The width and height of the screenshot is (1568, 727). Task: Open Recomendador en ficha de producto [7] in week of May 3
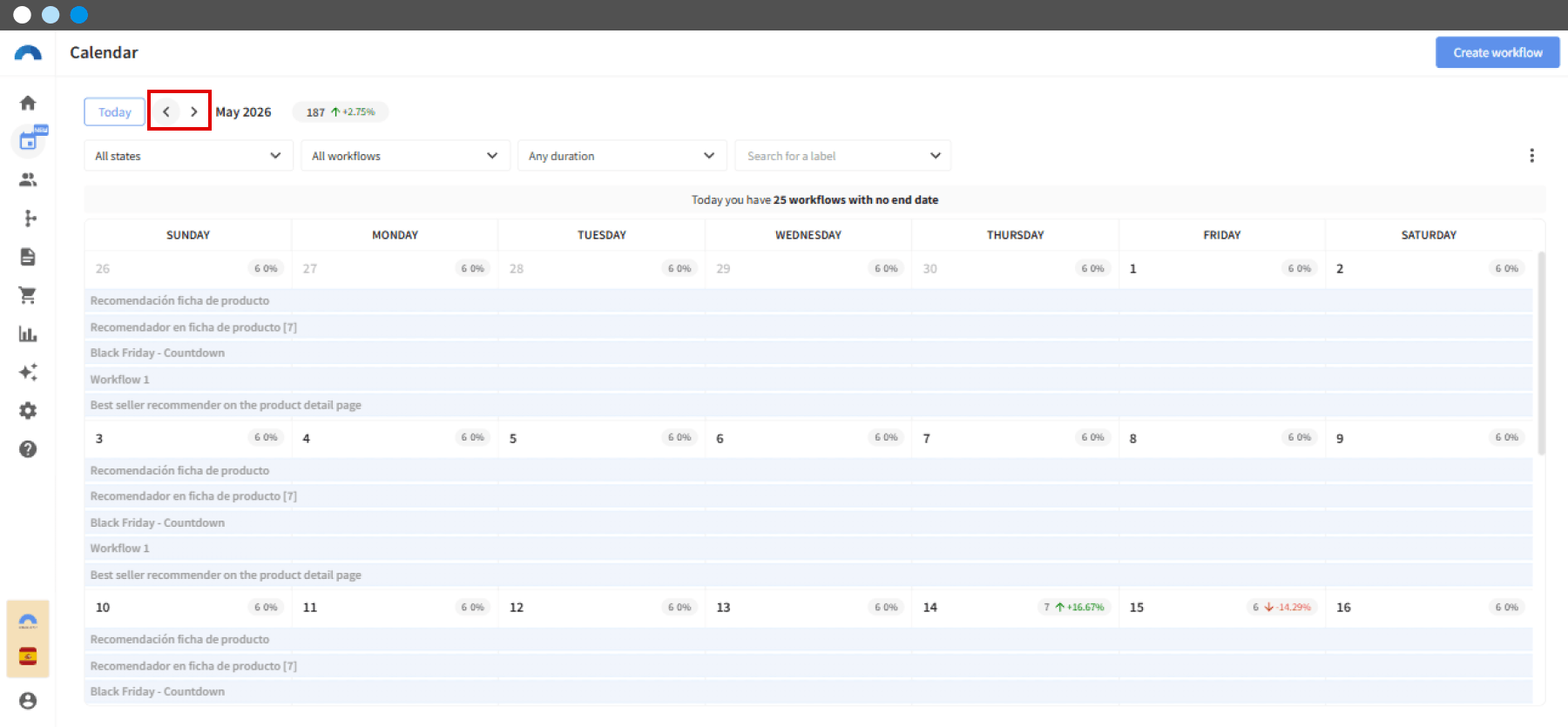[808, 496]
